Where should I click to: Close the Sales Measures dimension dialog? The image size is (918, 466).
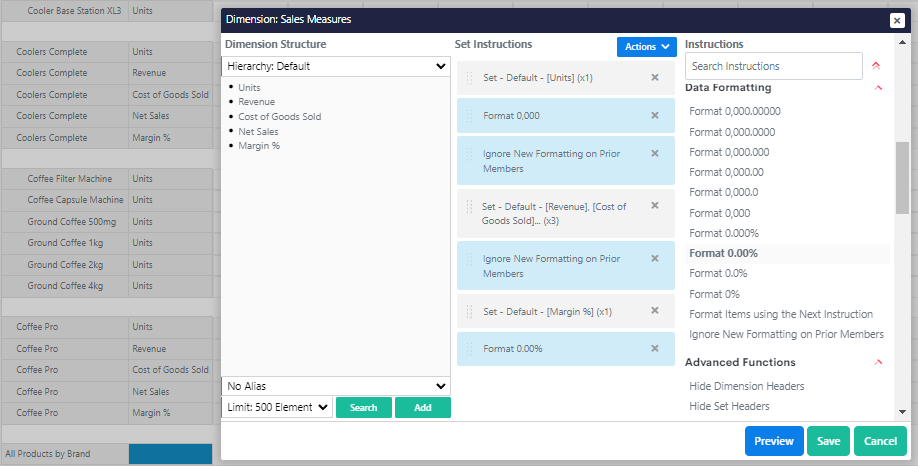[896, 20]
